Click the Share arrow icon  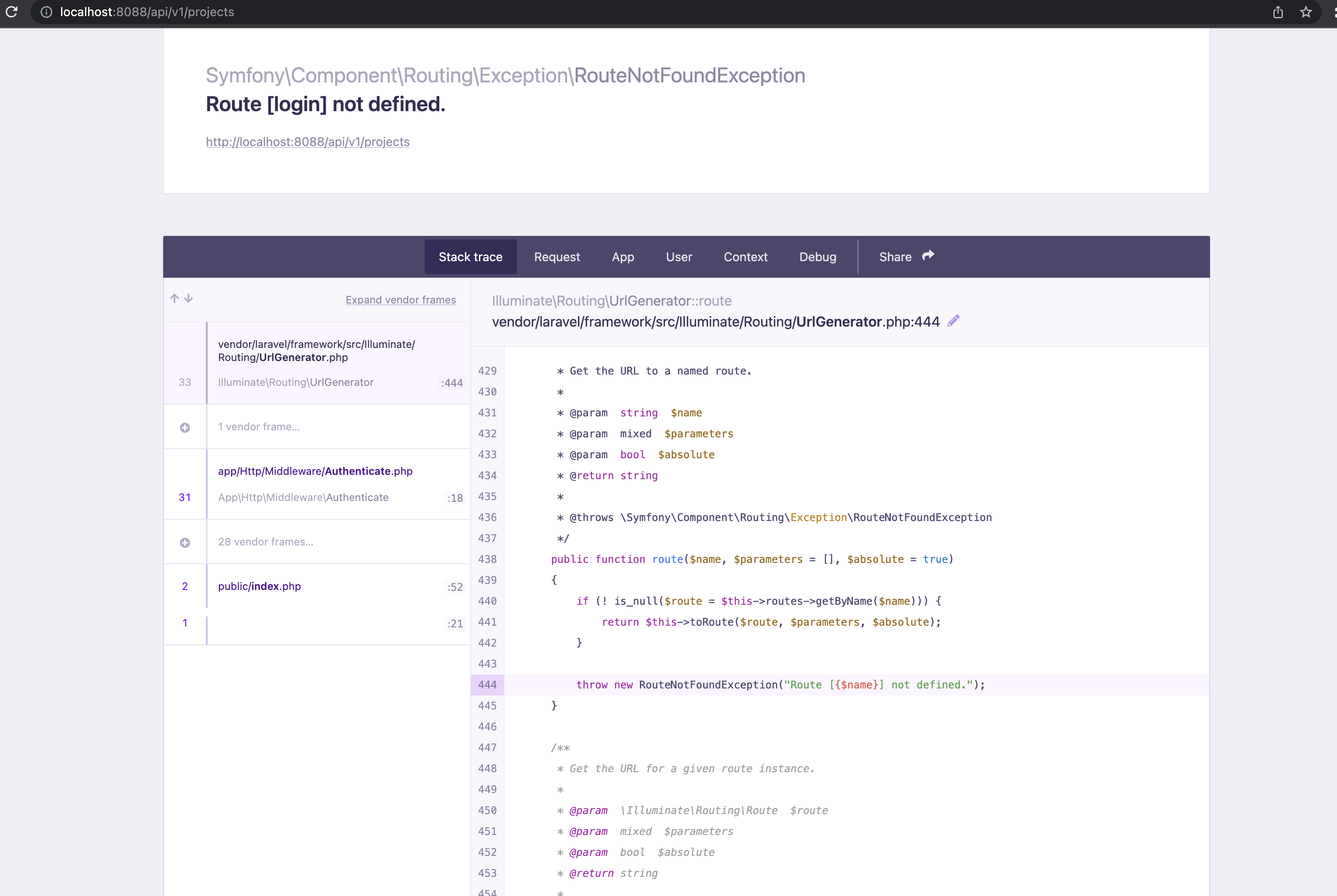927,256
